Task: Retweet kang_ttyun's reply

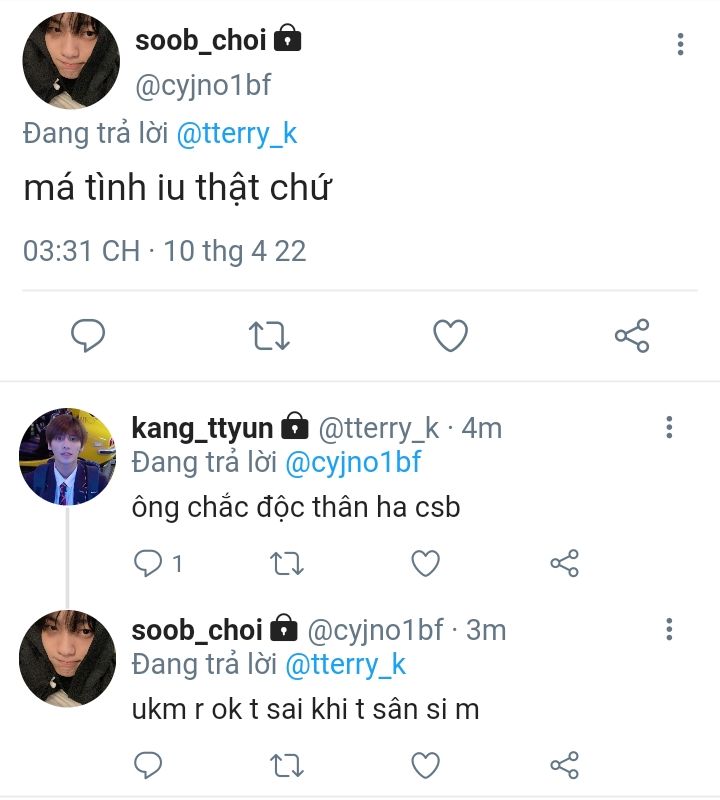Action: tap(287, 564)
